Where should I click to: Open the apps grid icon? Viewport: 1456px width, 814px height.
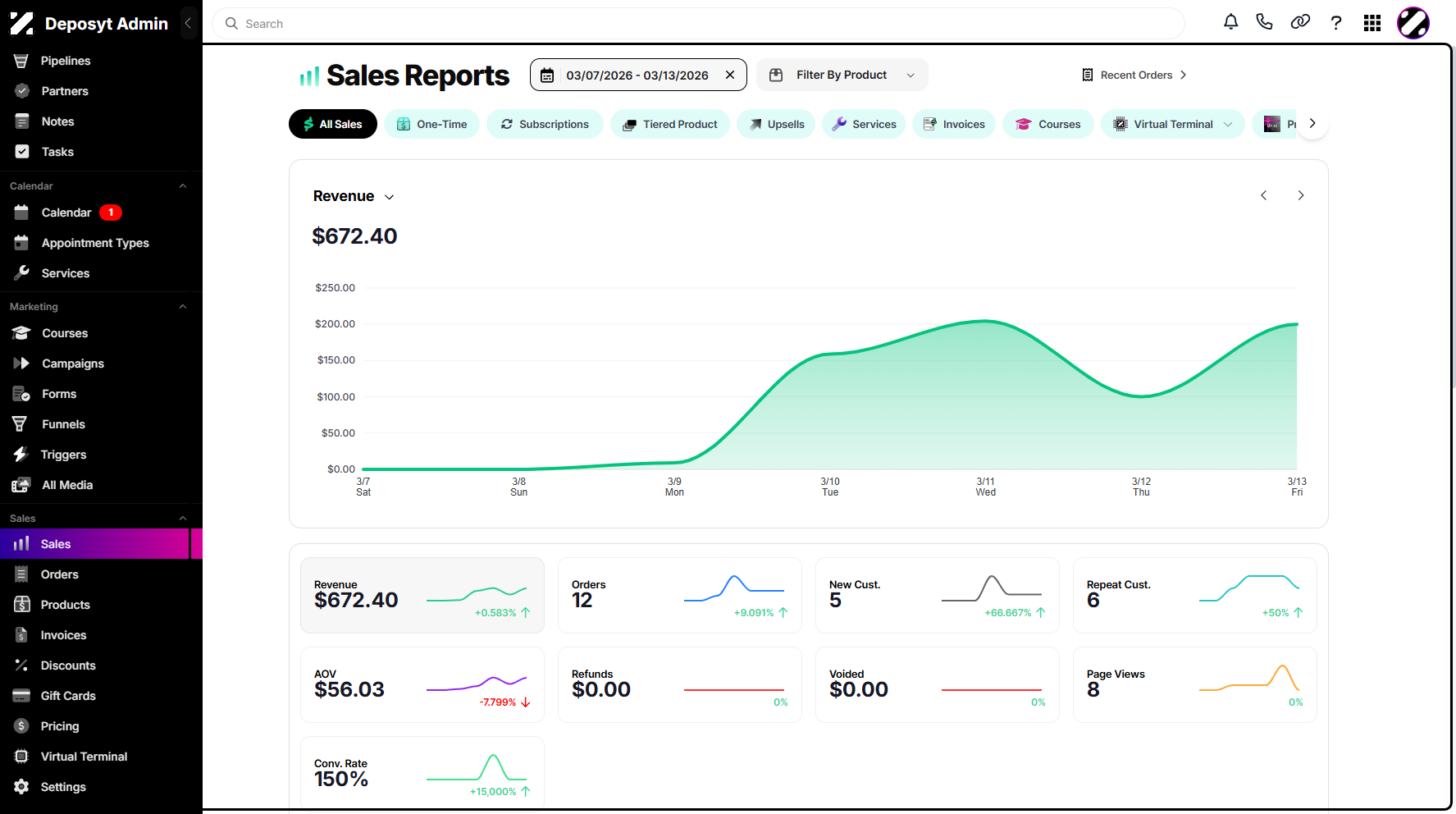(x=1372, y=23)
